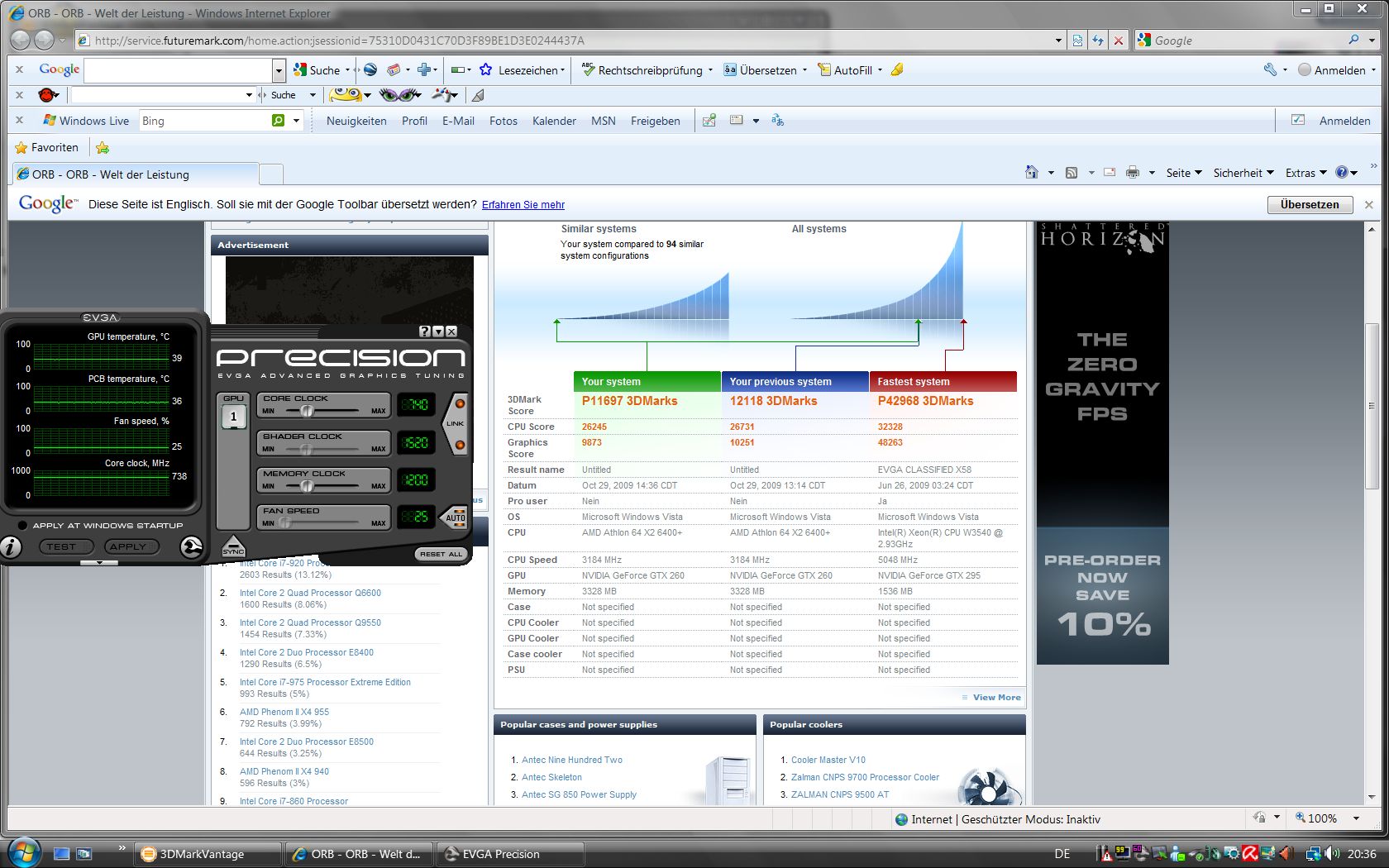Click the red monkey toolbar icon
The width and height of the screenshot is (1389, 868).
[48, 95]
